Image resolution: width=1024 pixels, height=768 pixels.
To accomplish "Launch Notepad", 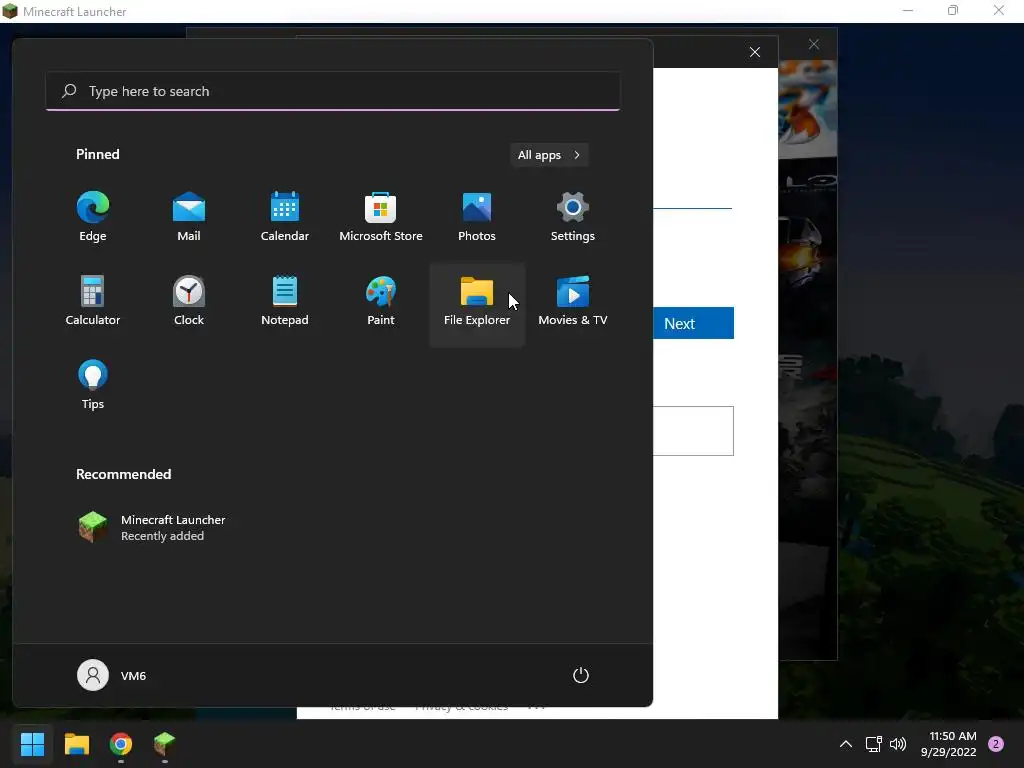I will (x=285, y=302).
